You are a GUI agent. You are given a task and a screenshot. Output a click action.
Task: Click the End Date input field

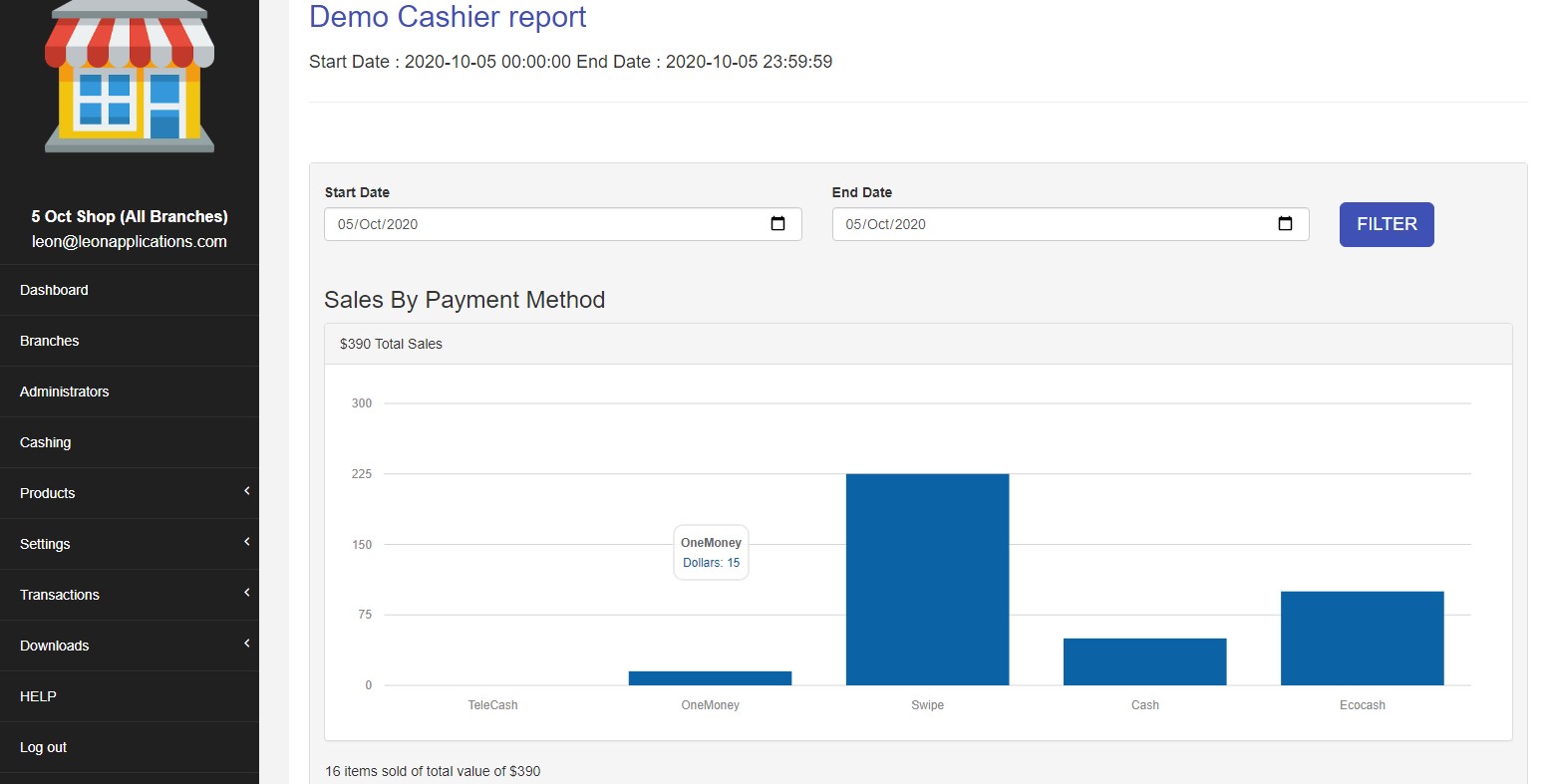1047,224
